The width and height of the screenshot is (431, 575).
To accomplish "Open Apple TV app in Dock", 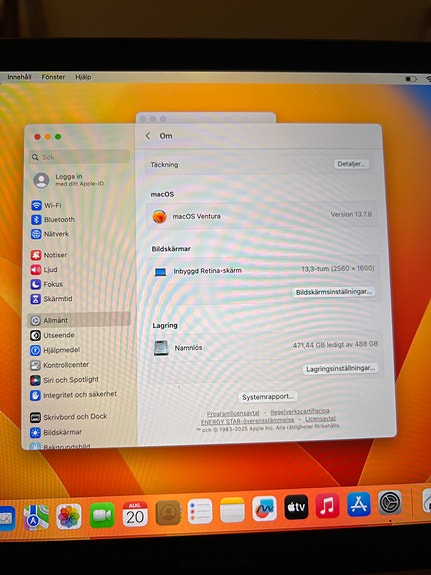I will (x=296, y=507).
